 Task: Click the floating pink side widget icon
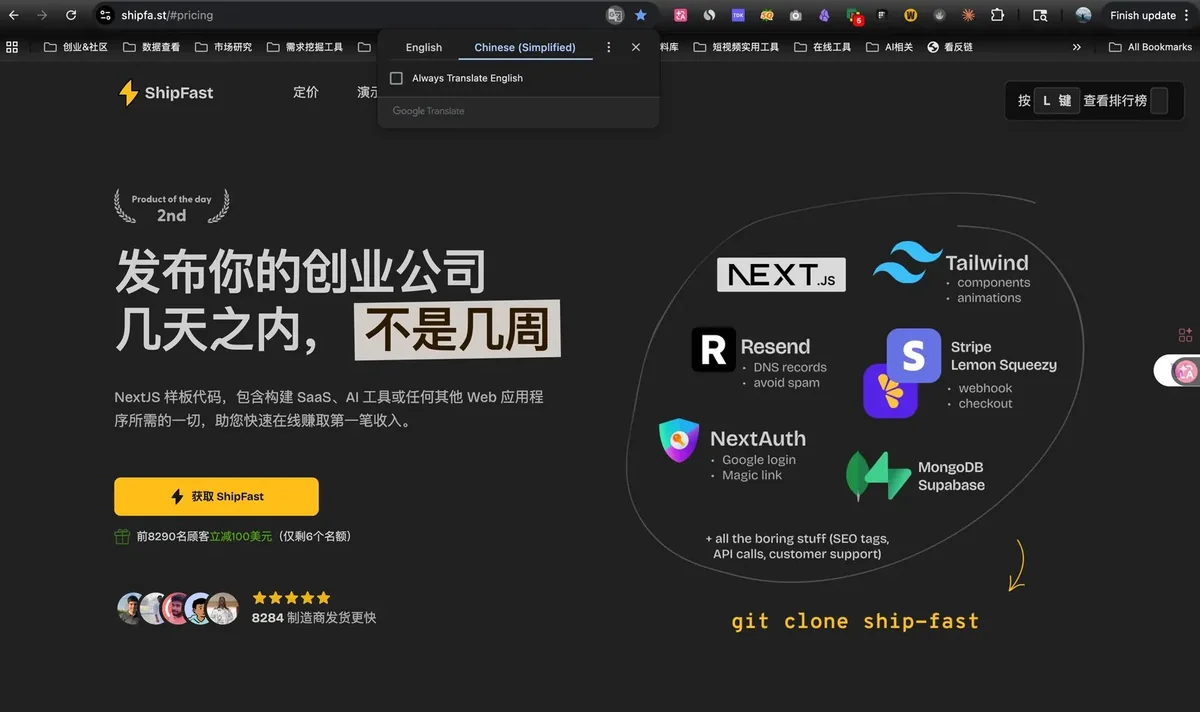pos(1186,371)
